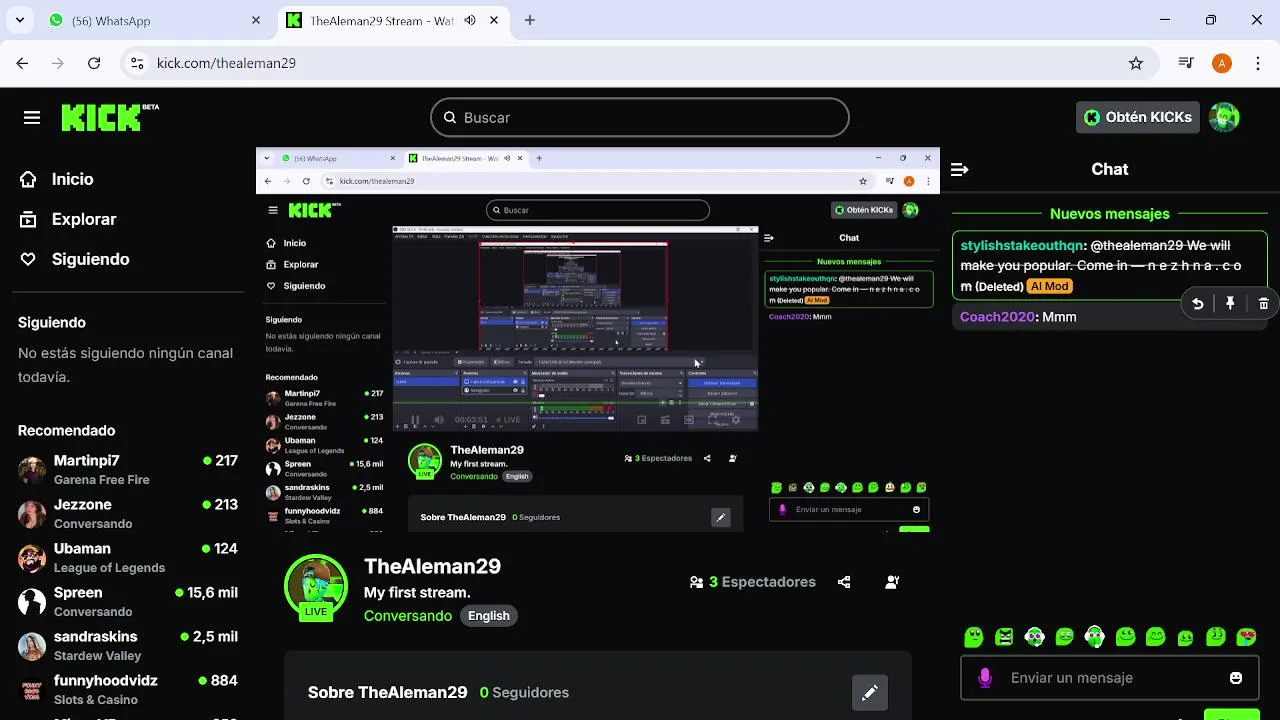Reload the Kick page

[94, 63]
